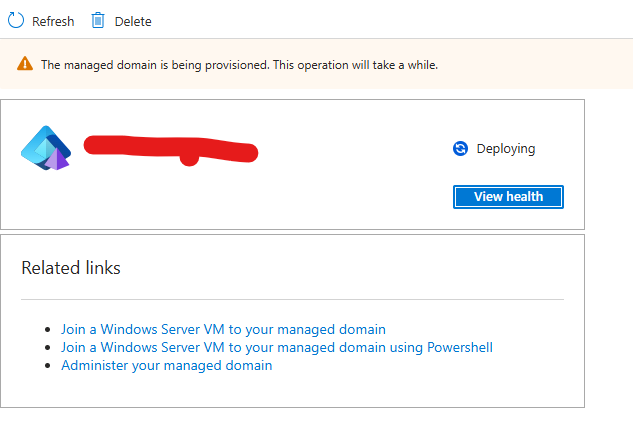Click the managed domain provisioning warning message
Viewport: 633px width, 433px height.
click(239, 65)
